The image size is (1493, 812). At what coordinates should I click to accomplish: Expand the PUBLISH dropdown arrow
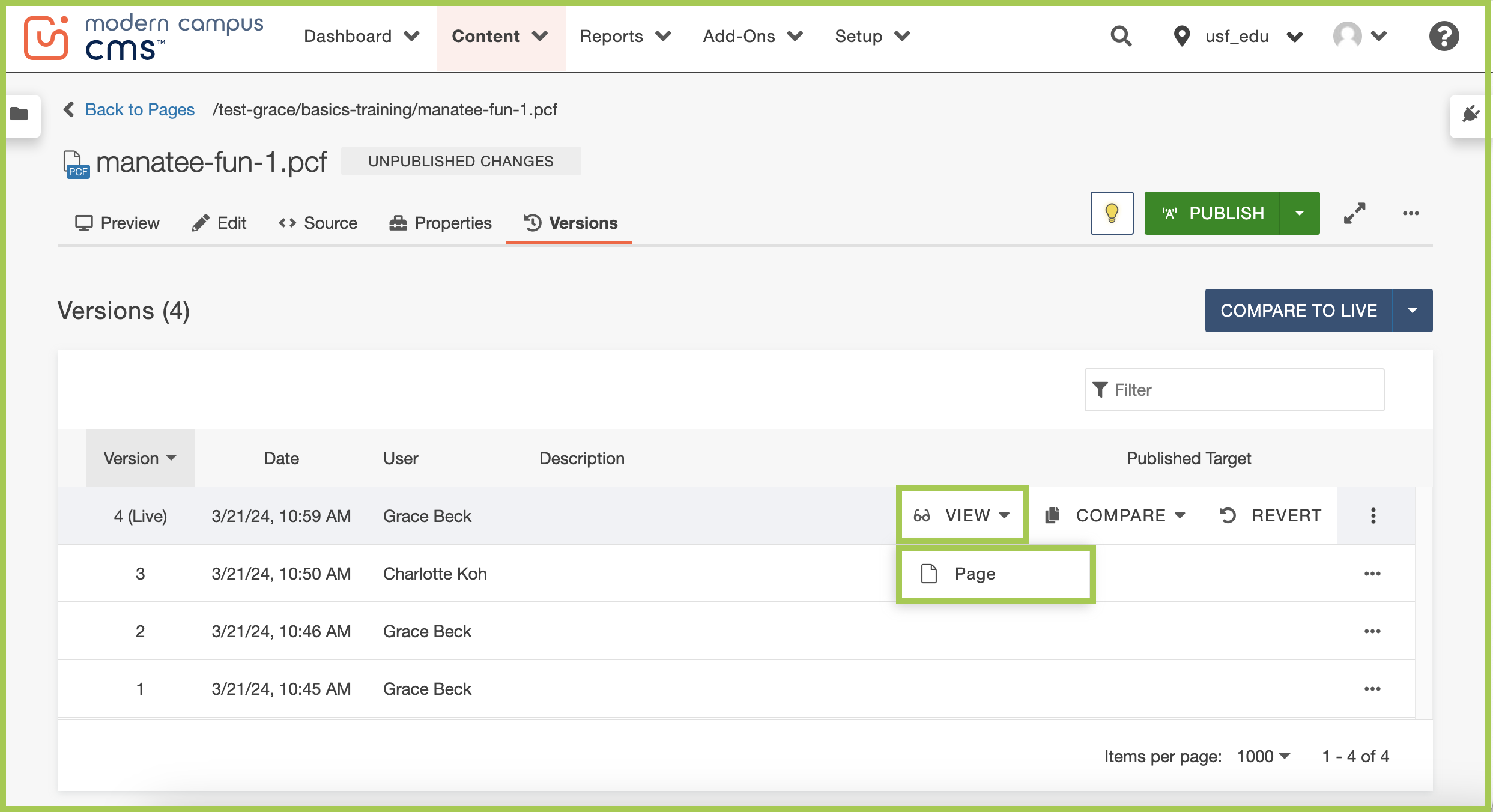click(x=1300, y=213)
